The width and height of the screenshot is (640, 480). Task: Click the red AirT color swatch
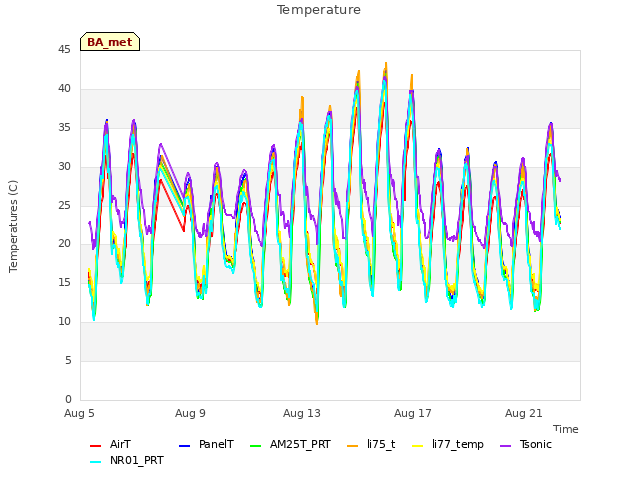pos(95,446)
